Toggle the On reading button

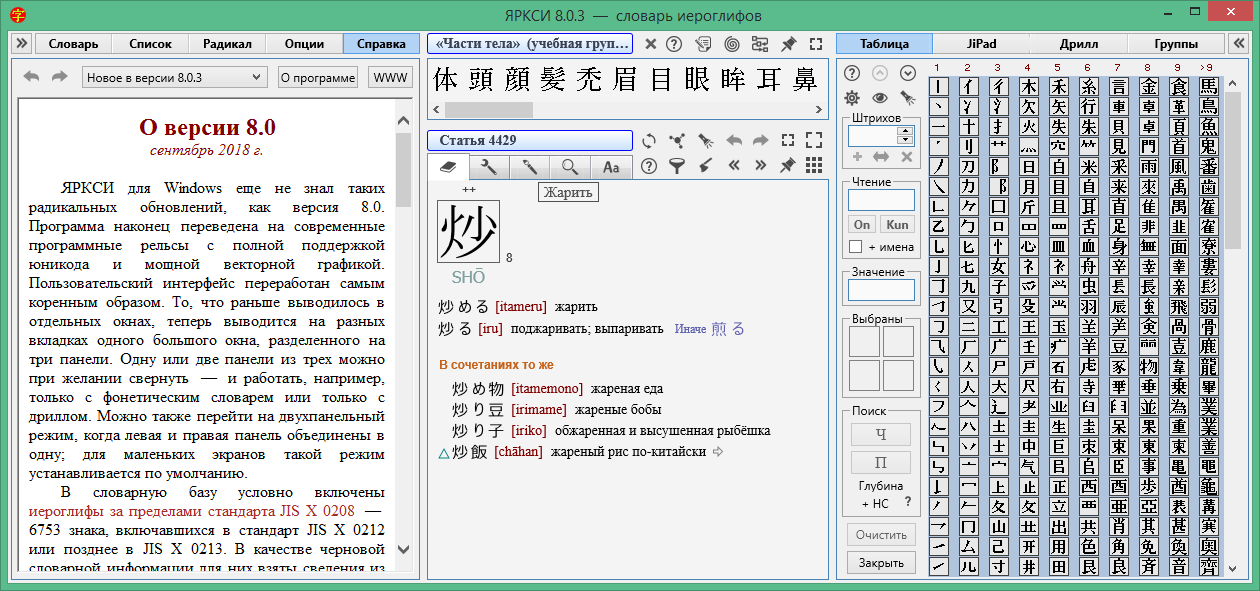pos(862,225)
